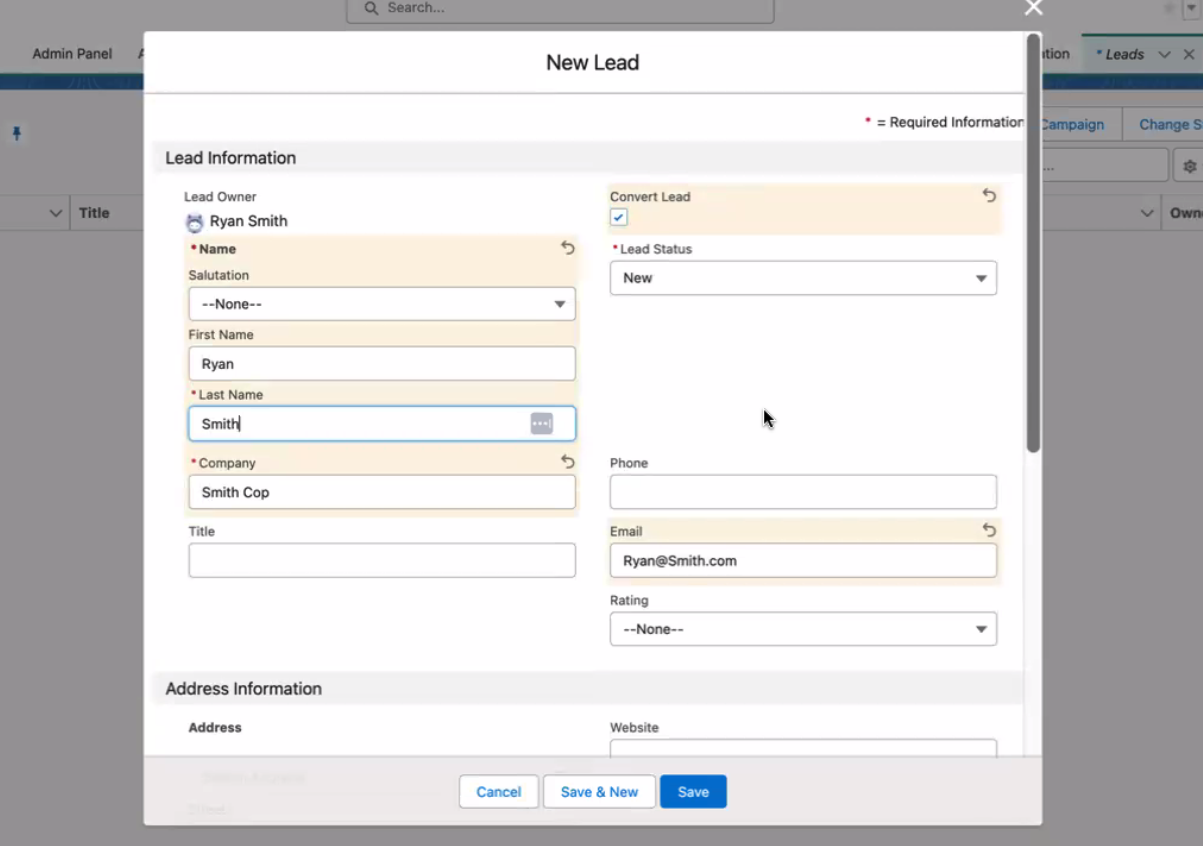Uncheck the Convert Lead checkbox
Image resolution: width=1203 pixels, height=846 pixels.
tap(619, 218)
